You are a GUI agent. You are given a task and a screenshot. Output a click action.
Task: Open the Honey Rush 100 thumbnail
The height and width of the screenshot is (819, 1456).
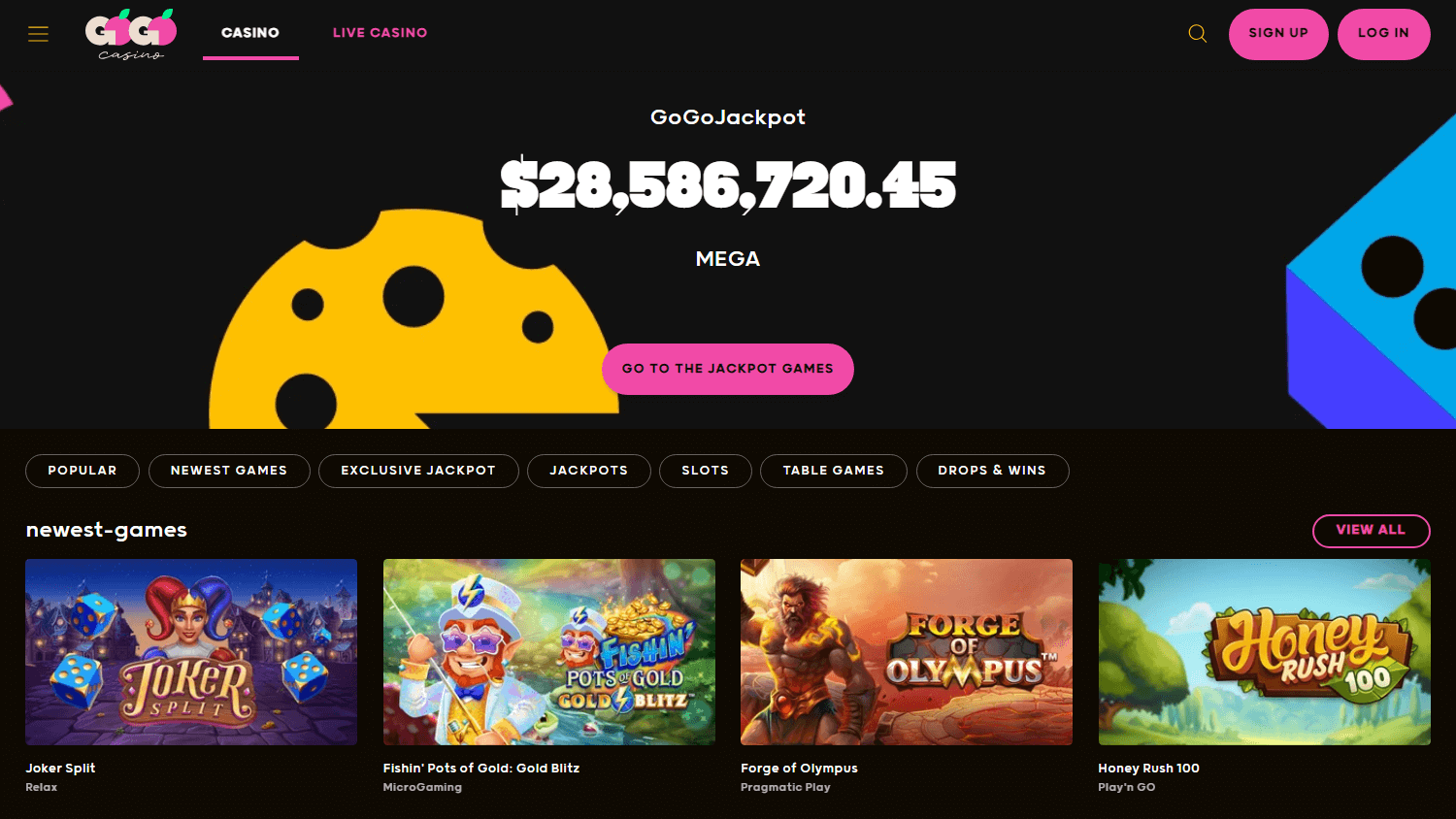click(1264, 652)
